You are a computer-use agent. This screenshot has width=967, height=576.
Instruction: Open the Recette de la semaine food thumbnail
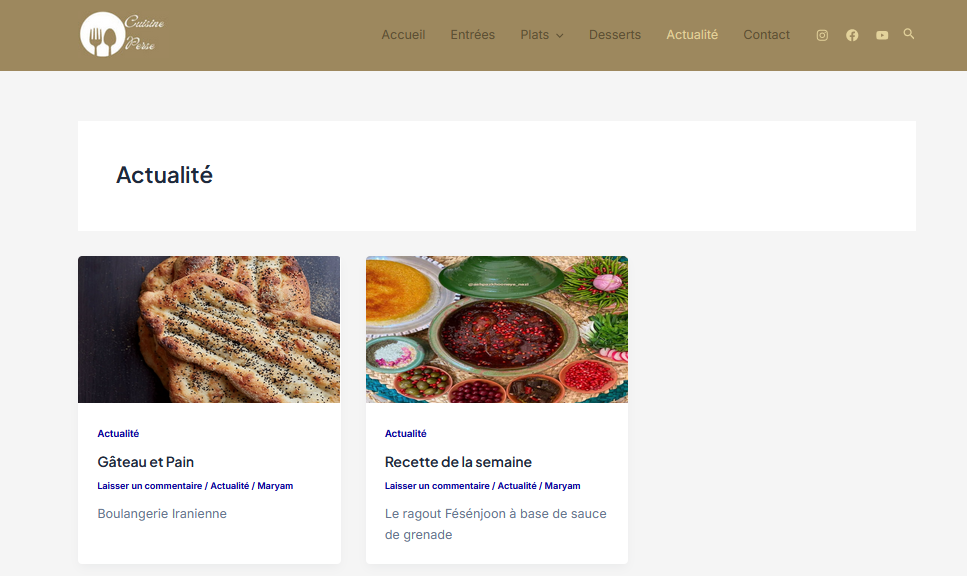tap(497, 329)
